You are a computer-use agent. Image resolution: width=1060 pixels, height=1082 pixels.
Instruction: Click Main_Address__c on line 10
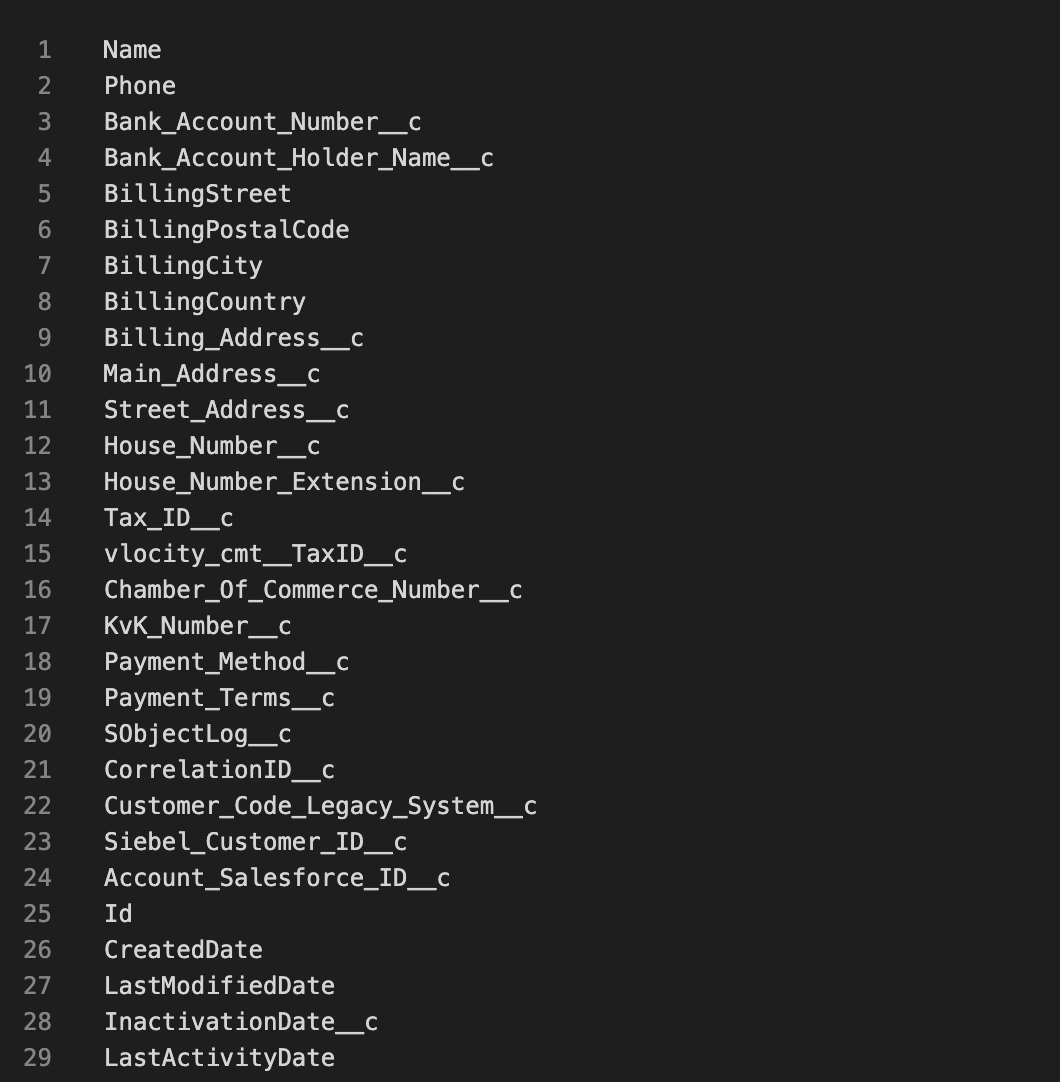[x=211, y=374]
